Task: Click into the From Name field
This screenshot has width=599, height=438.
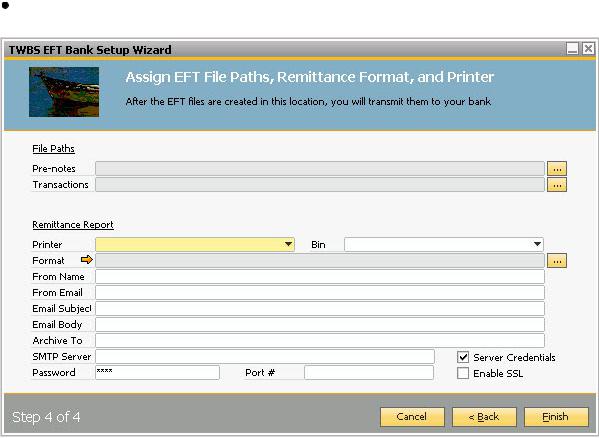Action: point(320,276)
